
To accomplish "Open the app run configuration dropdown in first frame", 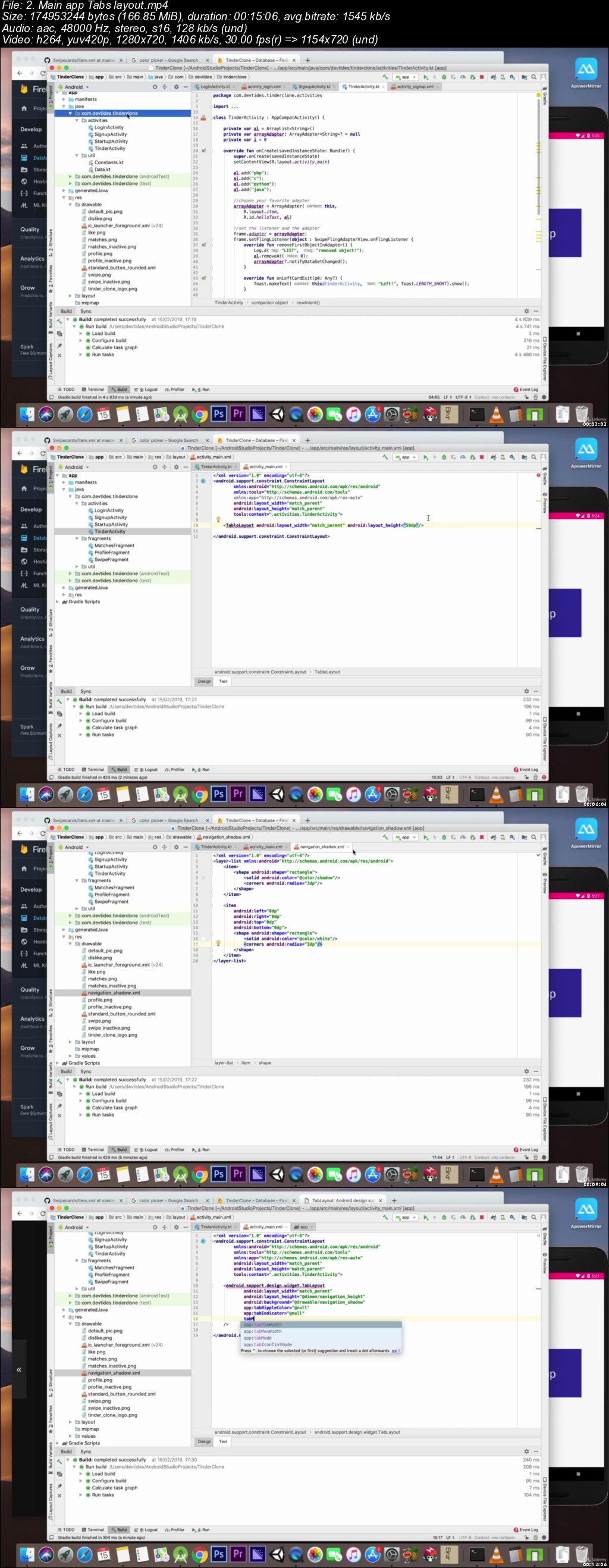I will [404, 77].
